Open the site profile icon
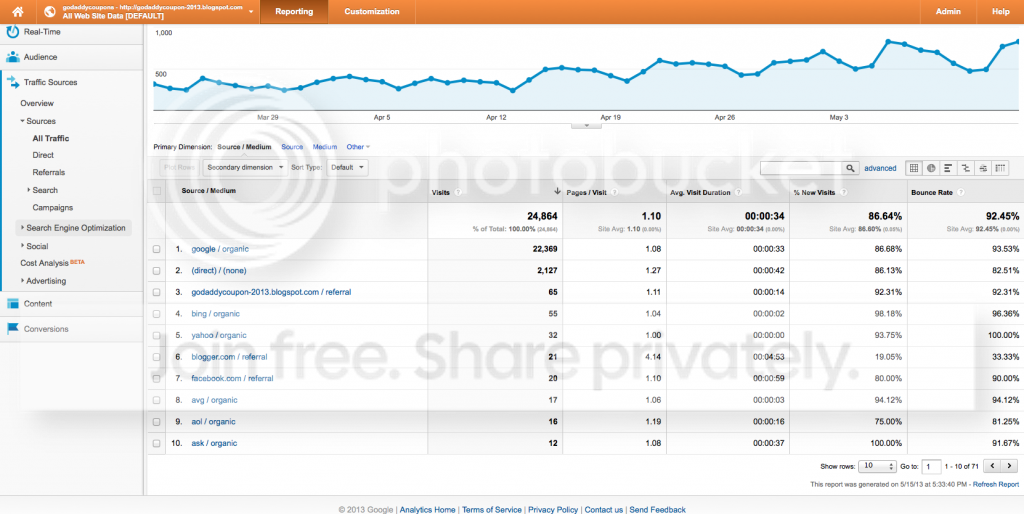The image size is (1024, 514). pos(50,11)
